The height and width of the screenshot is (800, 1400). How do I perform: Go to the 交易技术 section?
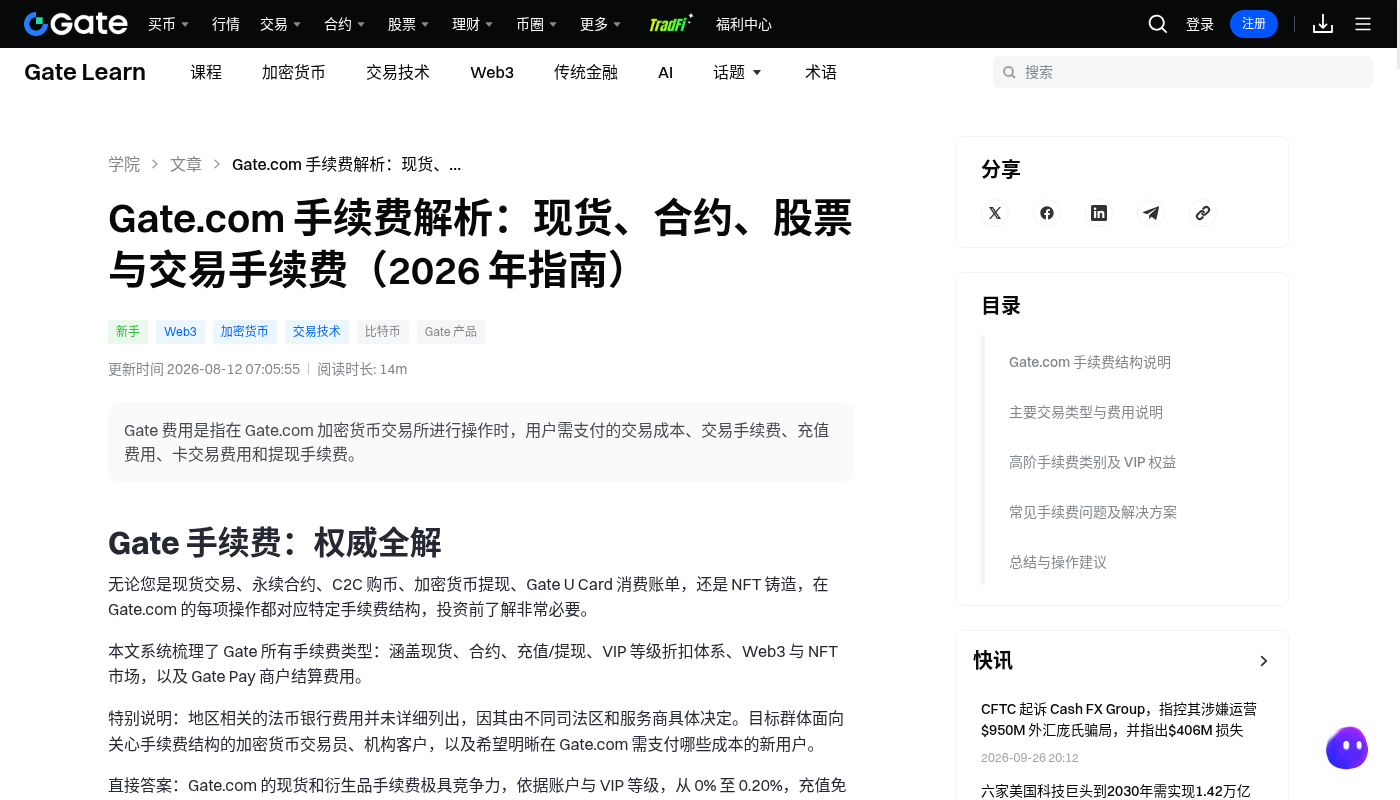[398, 72]
